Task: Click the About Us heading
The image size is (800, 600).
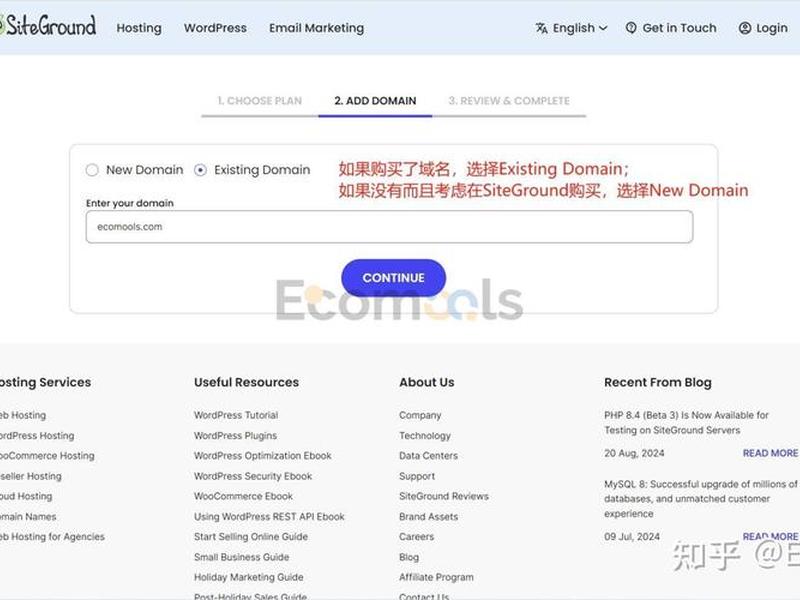Action: point(427,382)
